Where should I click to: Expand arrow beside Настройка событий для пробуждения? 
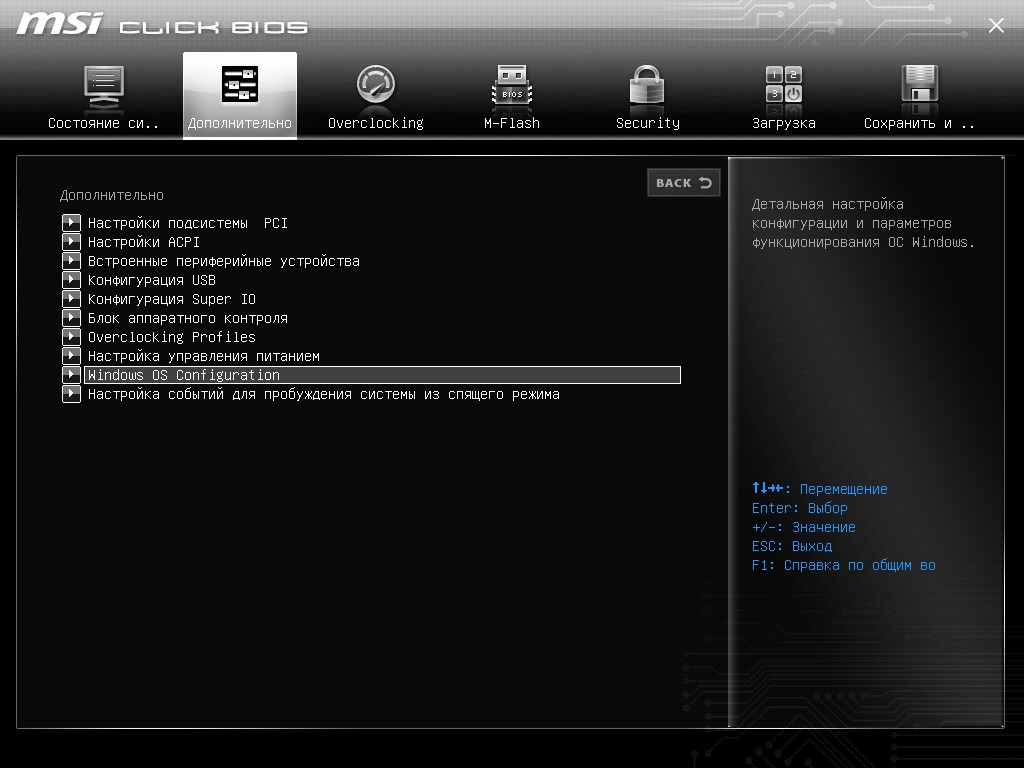(71, 394)
